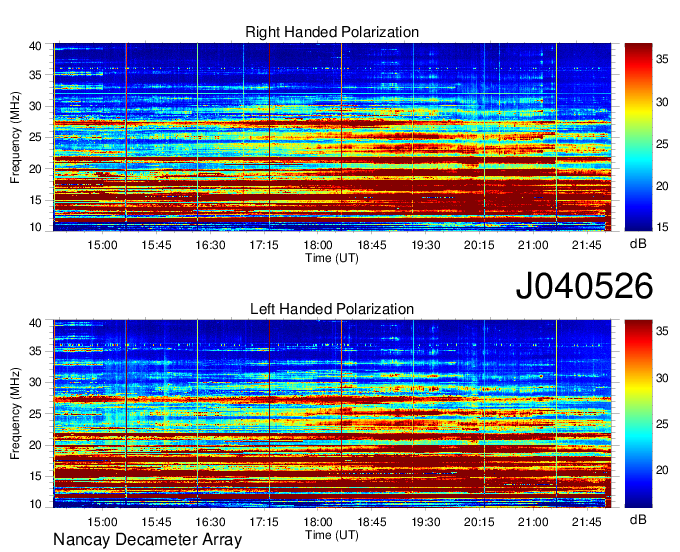Click the "Left Handed Polarization" plot title

tap(332, 309)
